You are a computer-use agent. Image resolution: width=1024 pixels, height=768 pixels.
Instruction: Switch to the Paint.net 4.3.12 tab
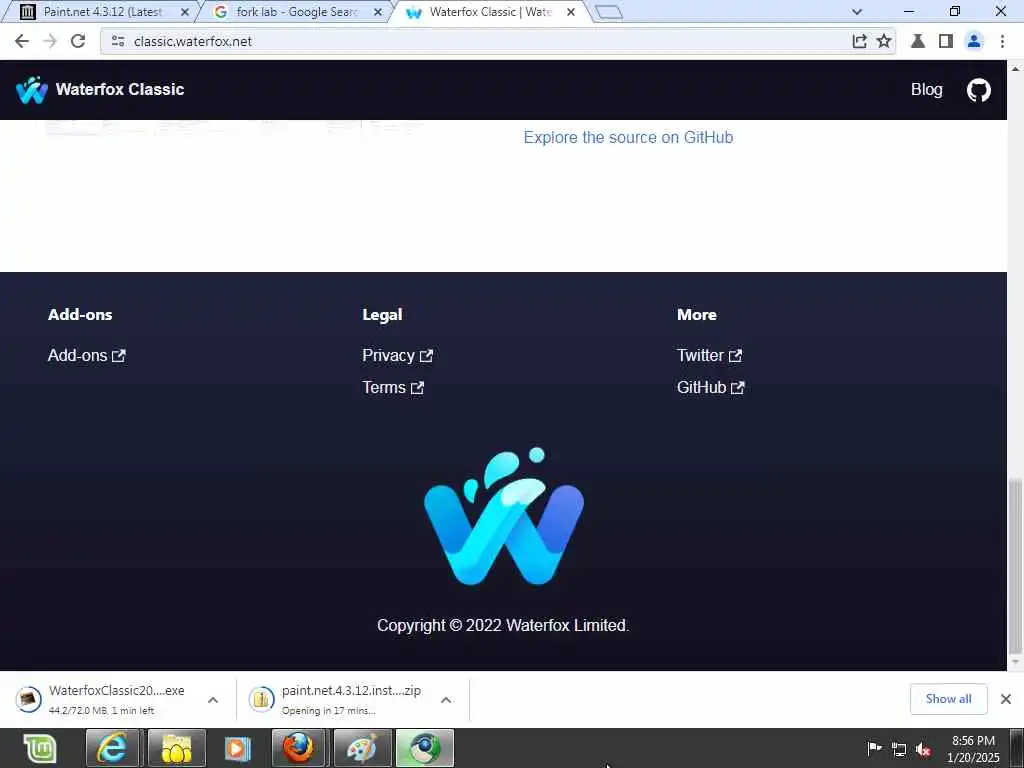click(101, 12)
